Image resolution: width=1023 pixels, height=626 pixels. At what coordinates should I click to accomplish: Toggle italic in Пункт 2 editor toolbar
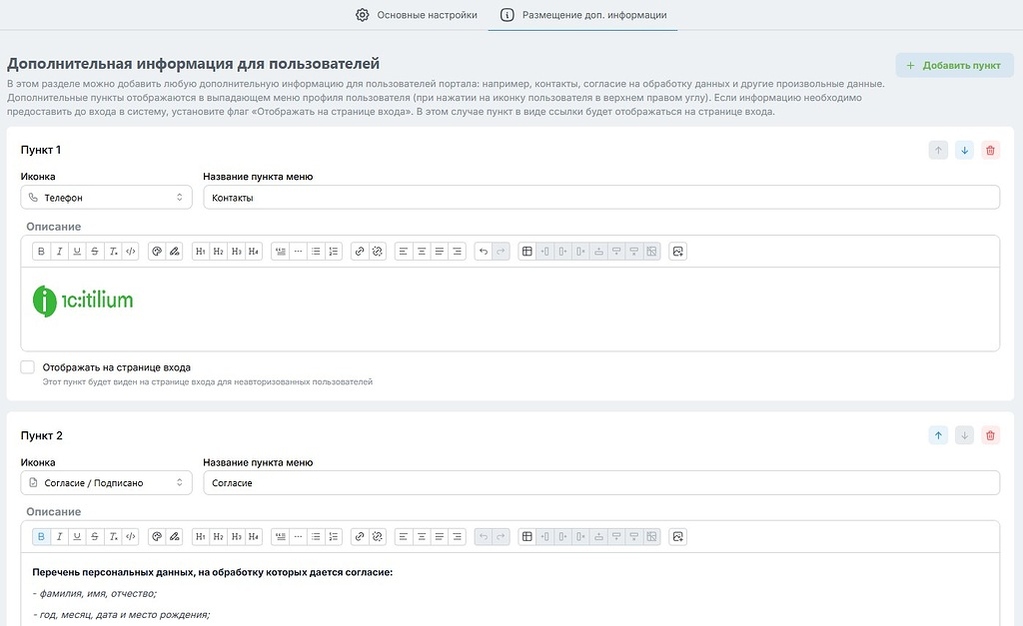point(59,537)
